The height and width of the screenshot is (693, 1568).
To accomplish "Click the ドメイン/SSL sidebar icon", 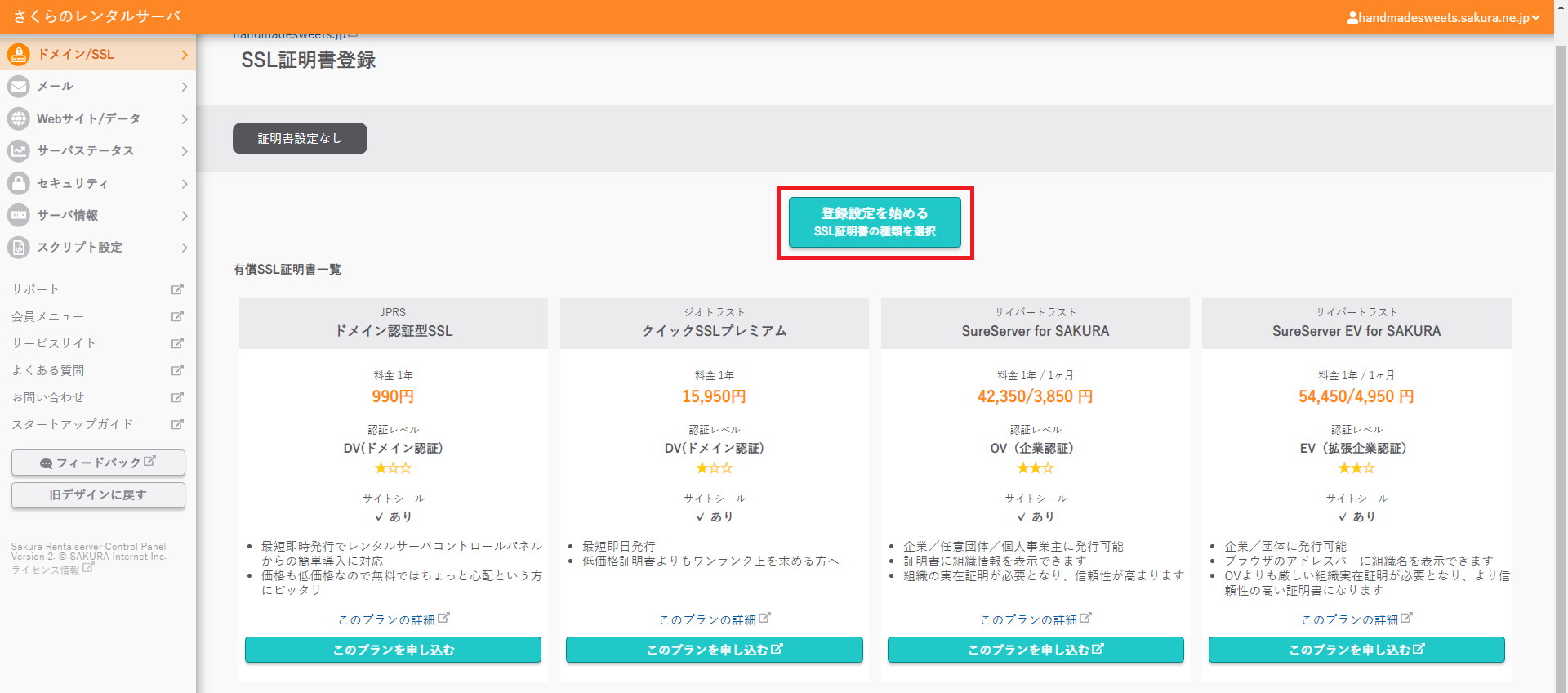I will (x=18, y=55).
